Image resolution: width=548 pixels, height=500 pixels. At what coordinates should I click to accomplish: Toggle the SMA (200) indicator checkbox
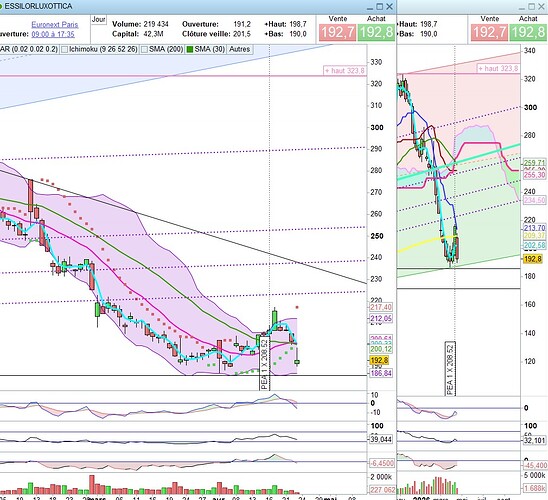pos(144,50)
